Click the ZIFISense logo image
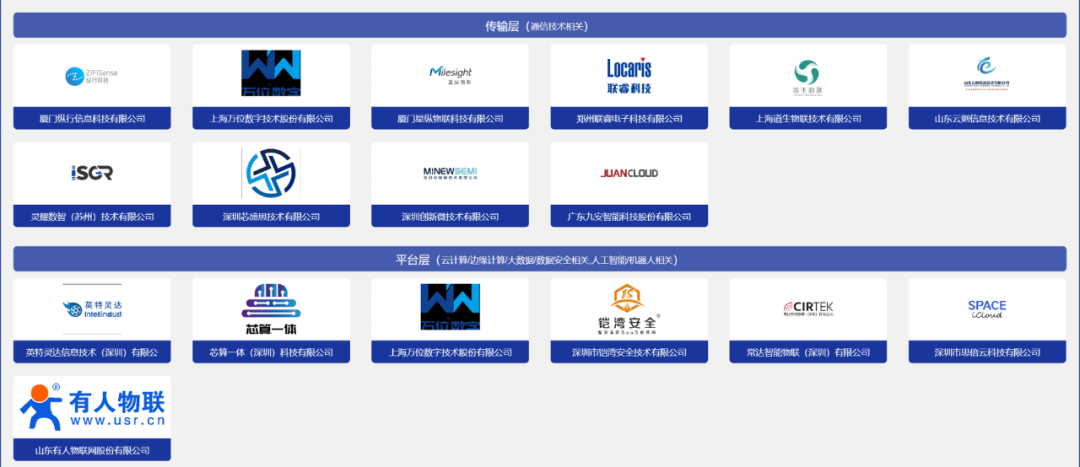 (92, 76)
